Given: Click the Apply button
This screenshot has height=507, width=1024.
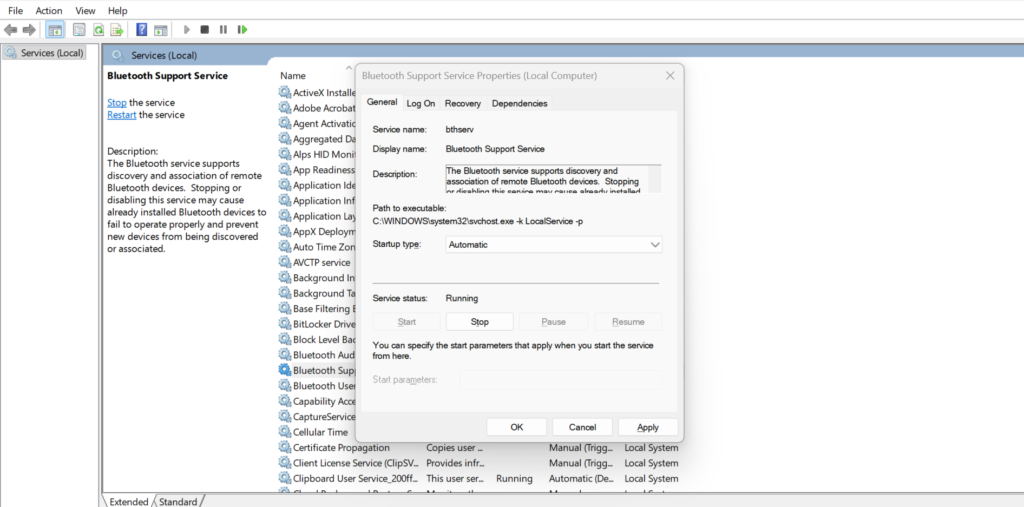Looking at the screenshot, I should [x=648, y=427].
